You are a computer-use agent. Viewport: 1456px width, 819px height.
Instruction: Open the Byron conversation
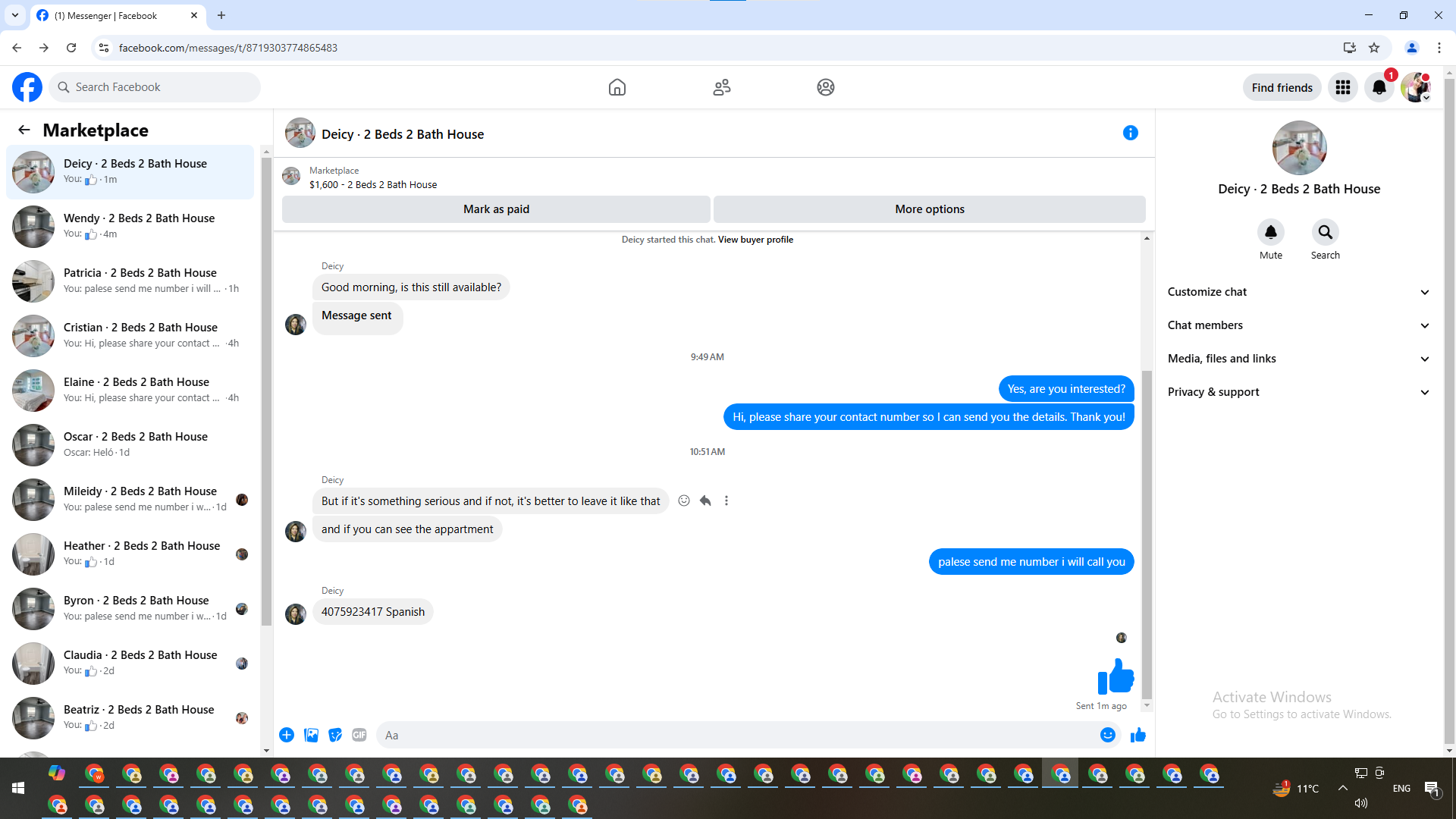130,609
